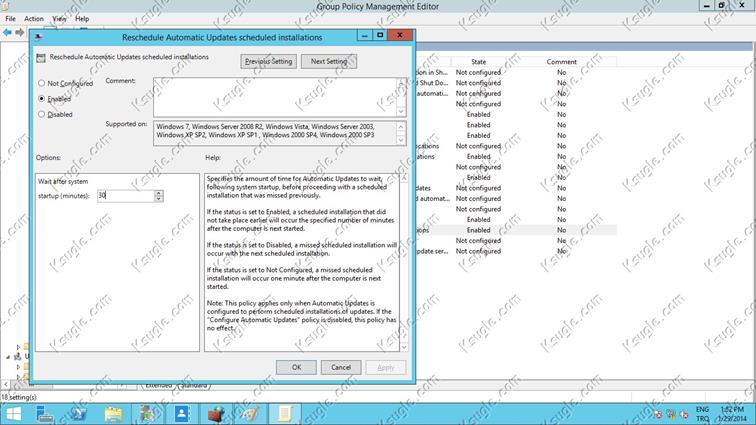Click the Supported on box scroll up arrow
The width and height of the screenshot is (756, 425).
point(401,126)
